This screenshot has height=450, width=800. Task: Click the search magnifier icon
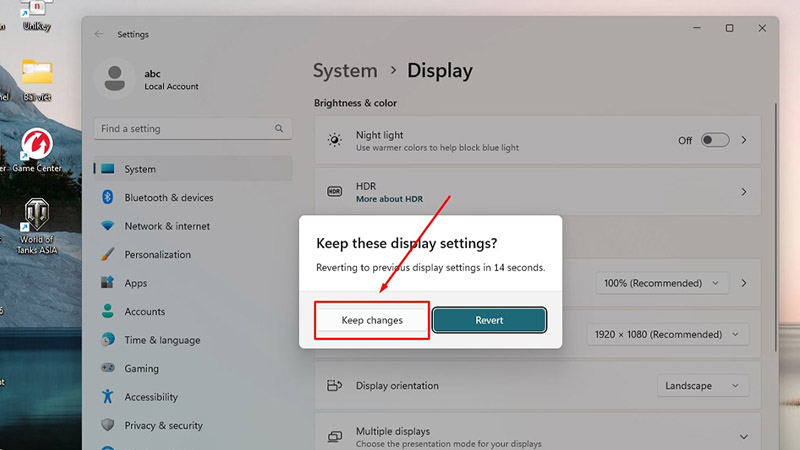[279, 129]
